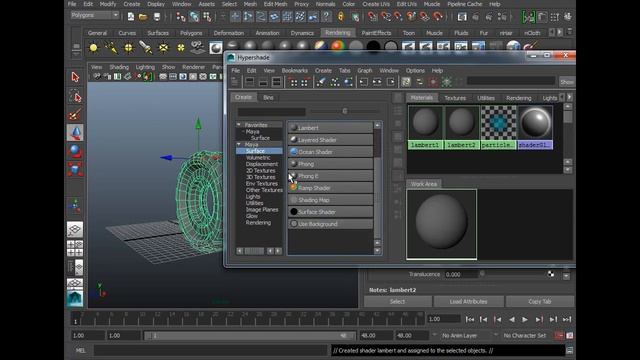Create a spot light from shelf
640x360 pixels.
(x=145, y=48)
